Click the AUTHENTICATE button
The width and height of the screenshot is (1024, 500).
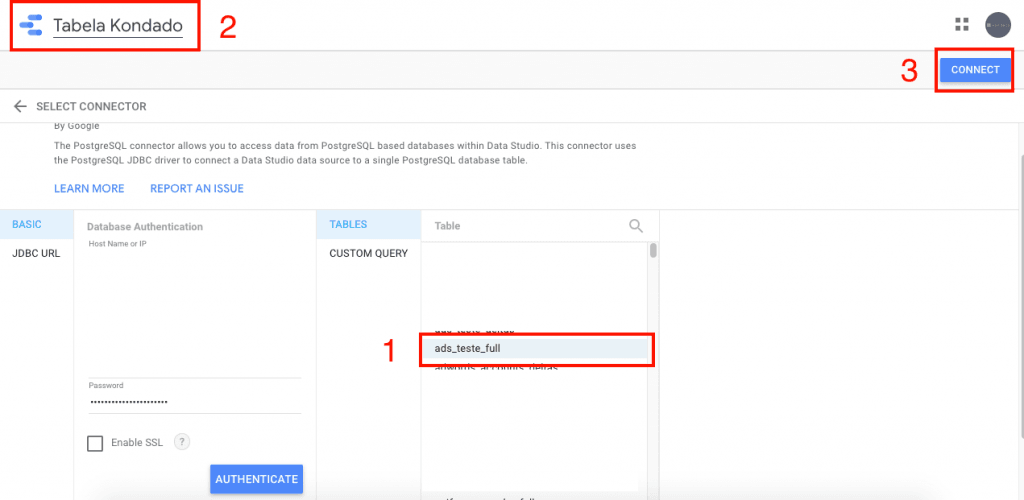pos(256,479)
